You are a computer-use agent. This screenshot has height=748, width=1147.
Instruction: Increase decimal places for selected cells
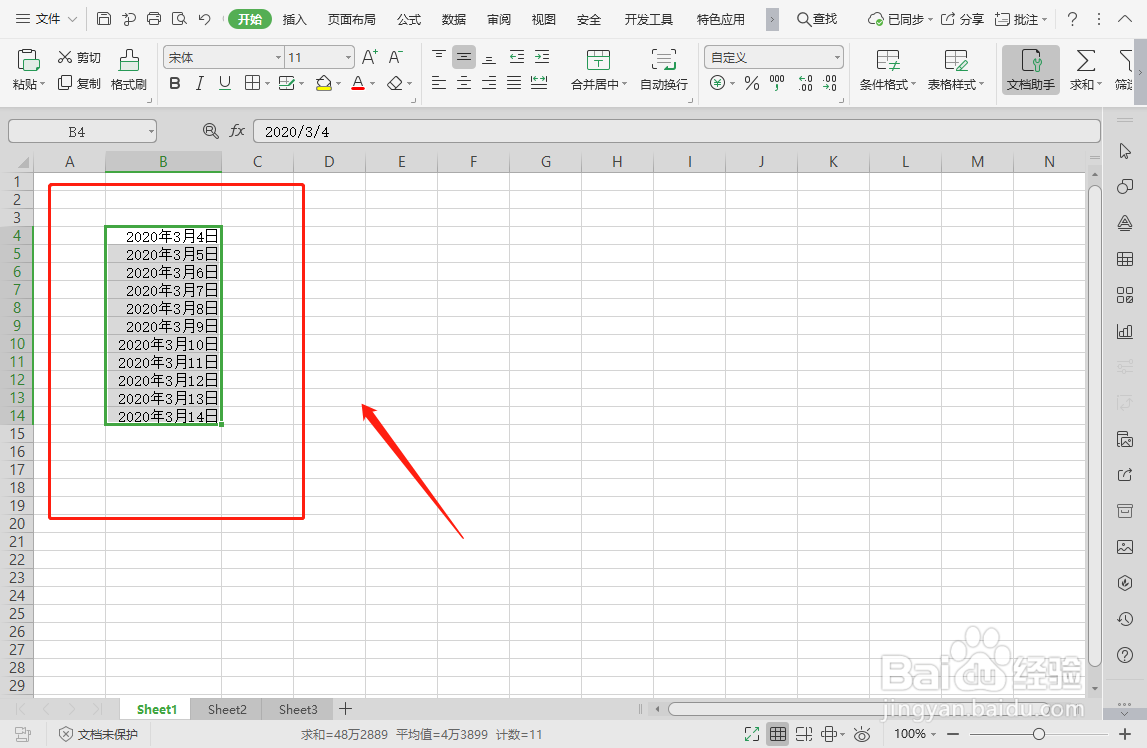(805, 84)
